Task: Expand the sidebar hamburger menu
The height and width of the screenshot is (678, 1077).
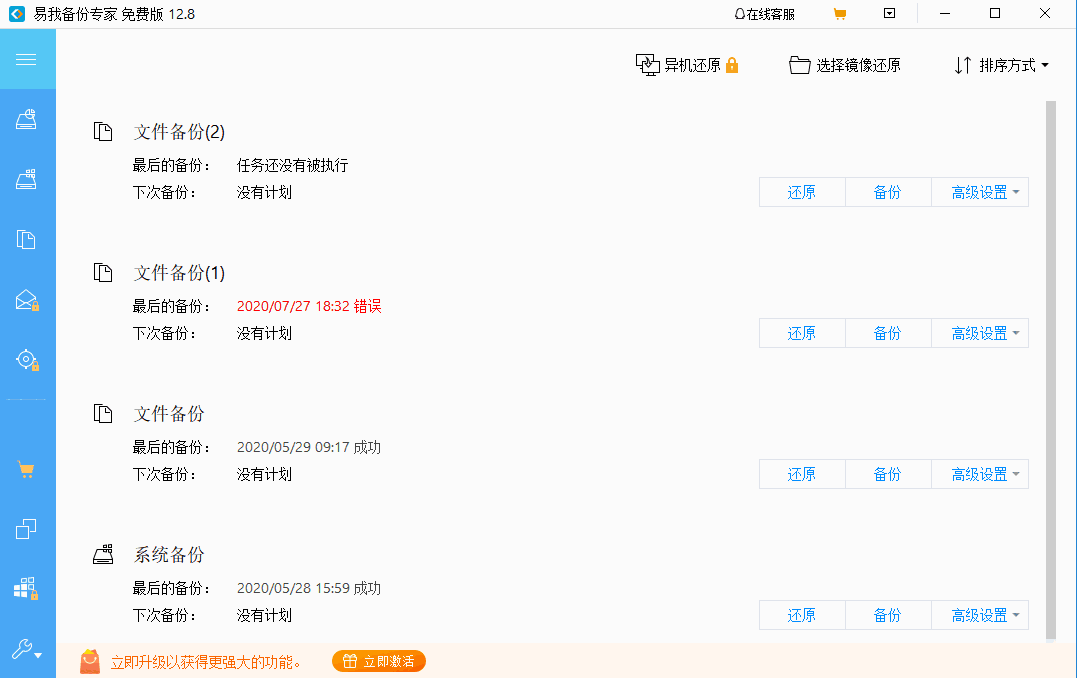Action: tap(27, 59)
